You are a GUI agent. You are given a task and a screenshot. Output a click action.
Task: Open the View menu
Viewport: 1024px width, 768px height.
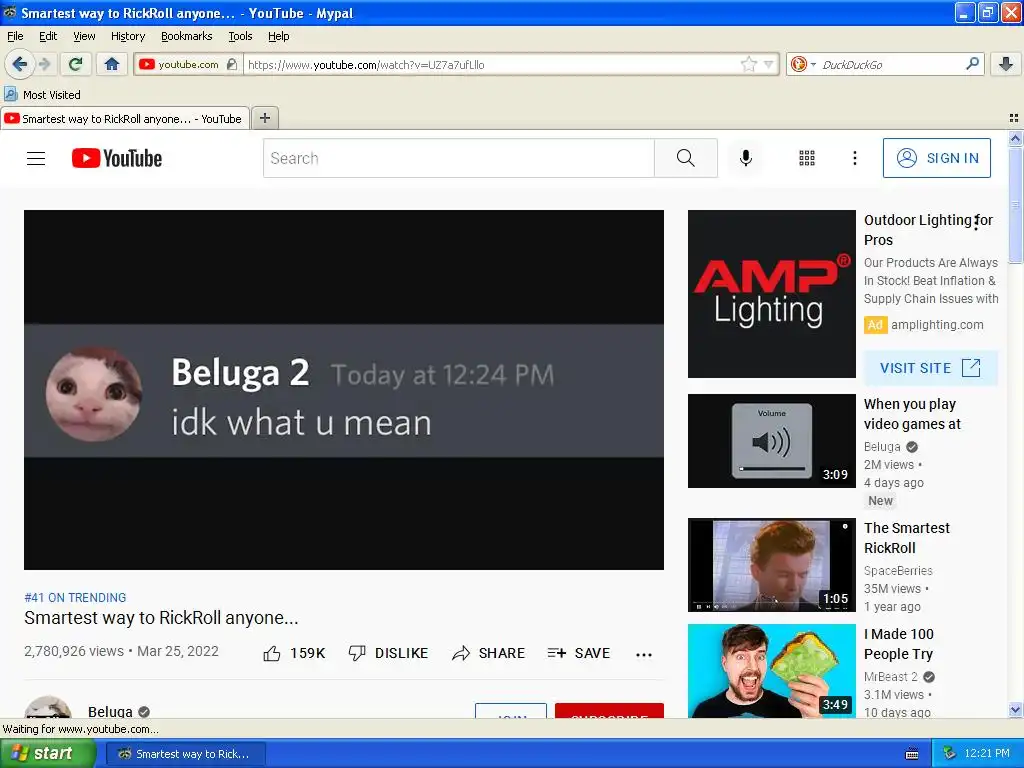tap(84, 36)
